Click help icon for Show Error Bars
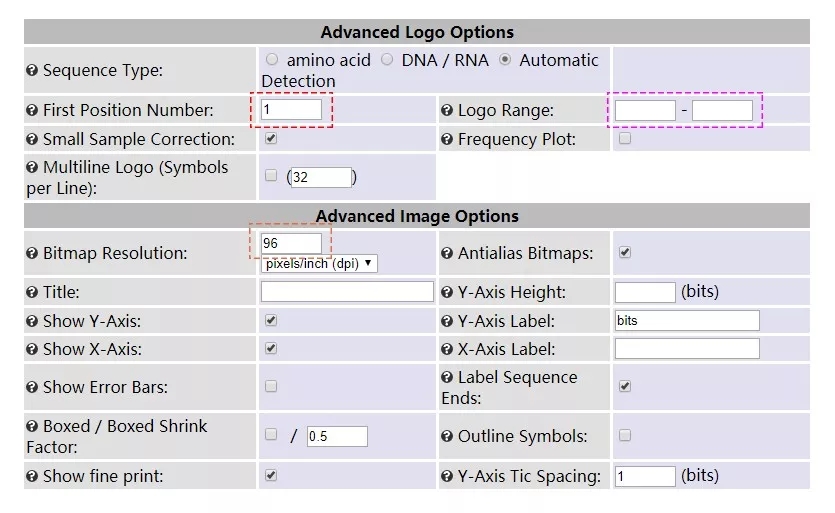The height and width of the screenshot is (513, 835). (x=32, y=387)
